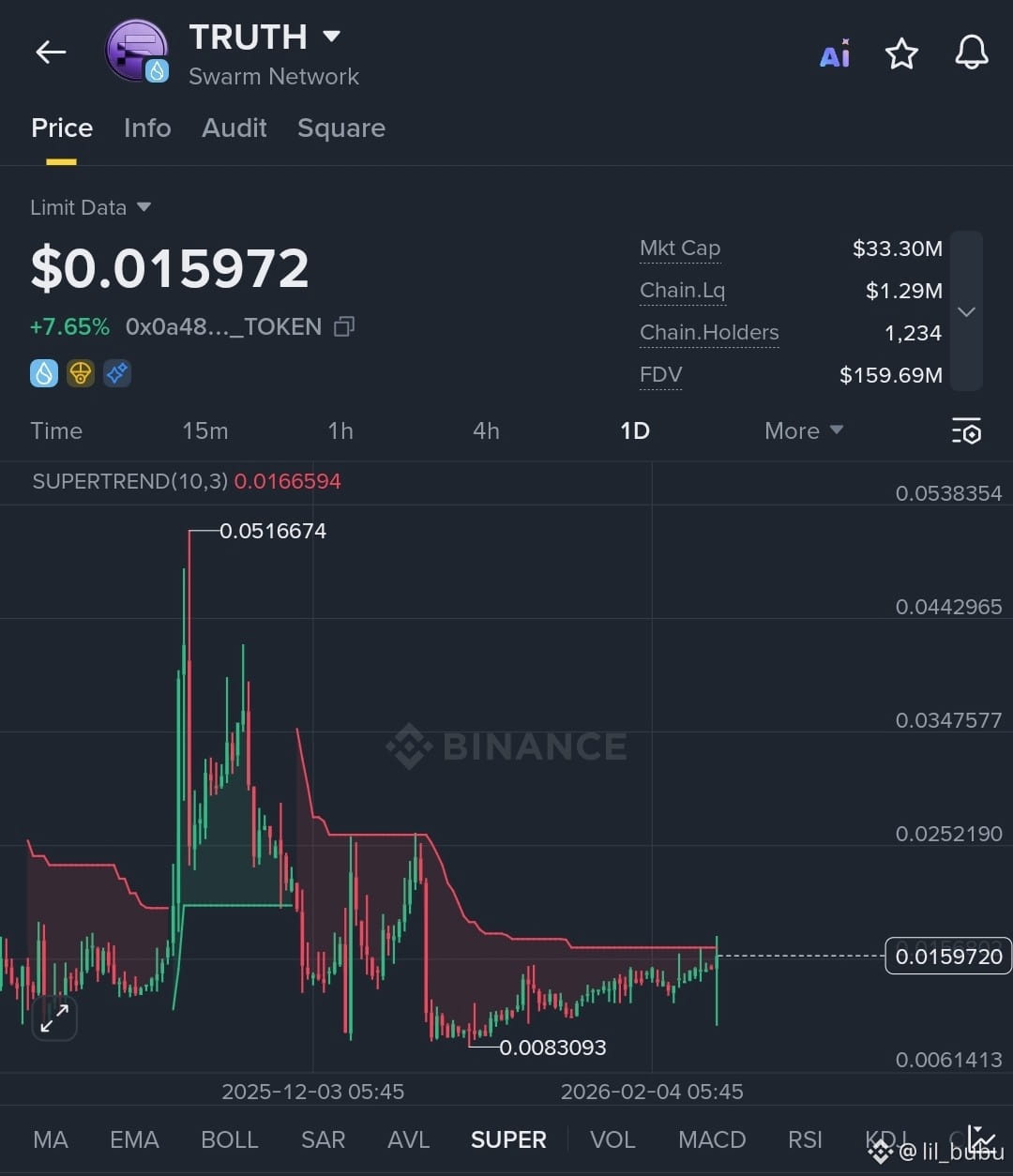Tap the $1.29M chain liquidity value
The height and width of the screenshot is (1176, 1013).
coord(904,291)
